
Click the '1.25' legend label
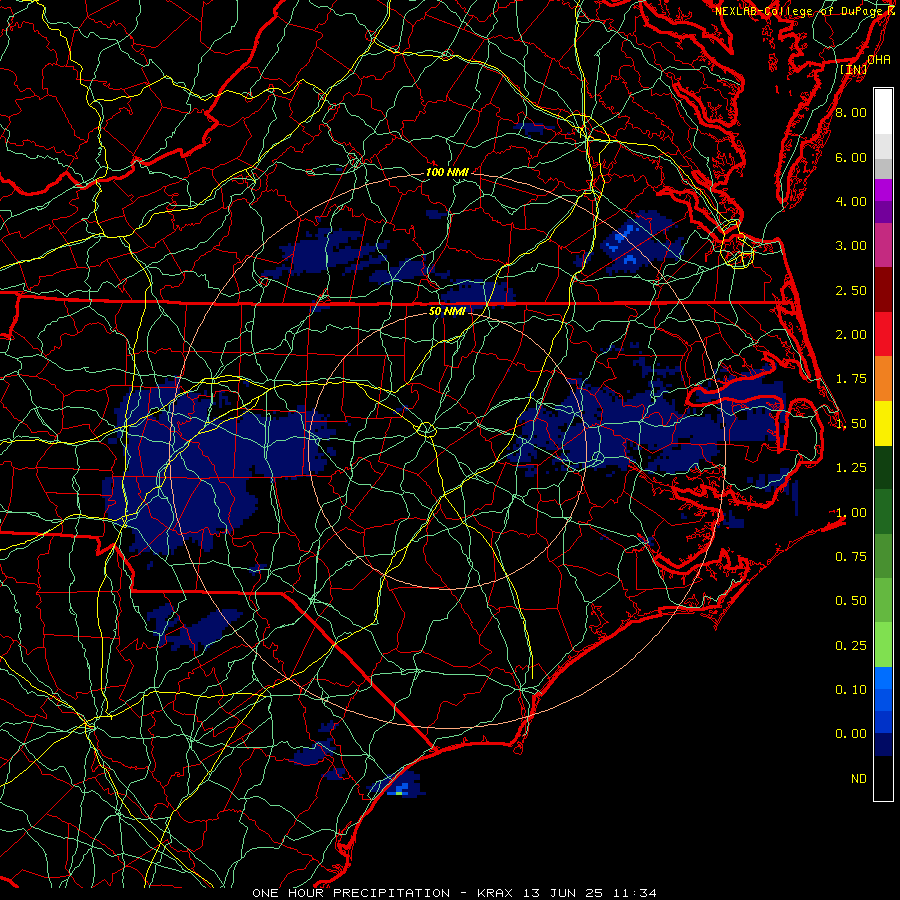point(851,468)
